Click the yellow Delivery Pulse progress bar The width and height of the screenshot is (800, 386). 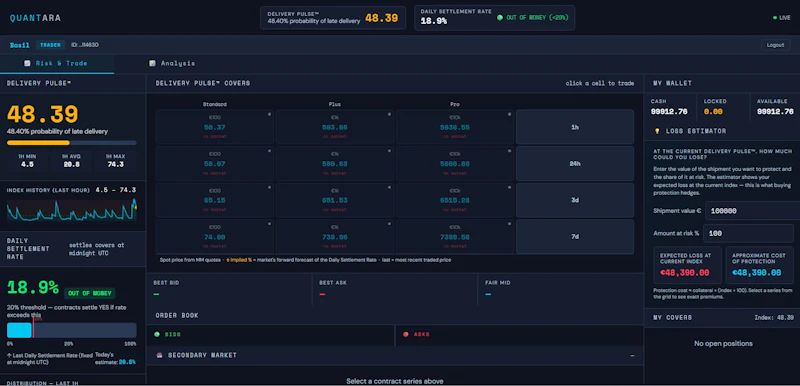[x=71, y=143]
